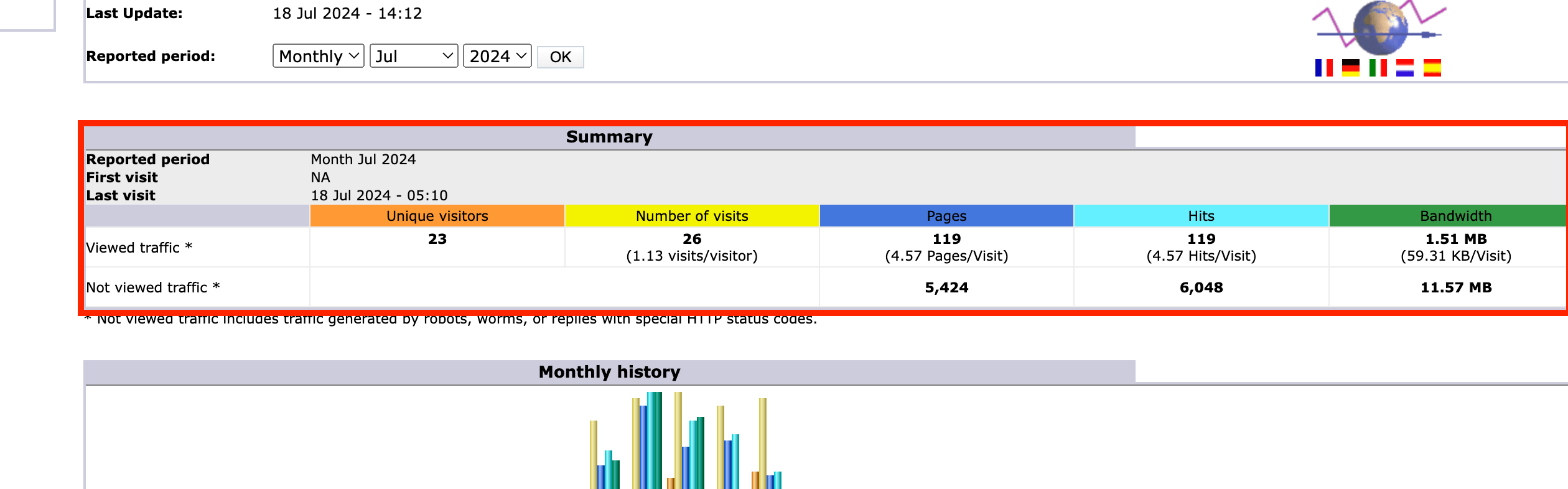The width and height of the screenshot is (1568, 489).
Task: Click the 4.57 Pages/Visit text
Action: click(946, 256)
